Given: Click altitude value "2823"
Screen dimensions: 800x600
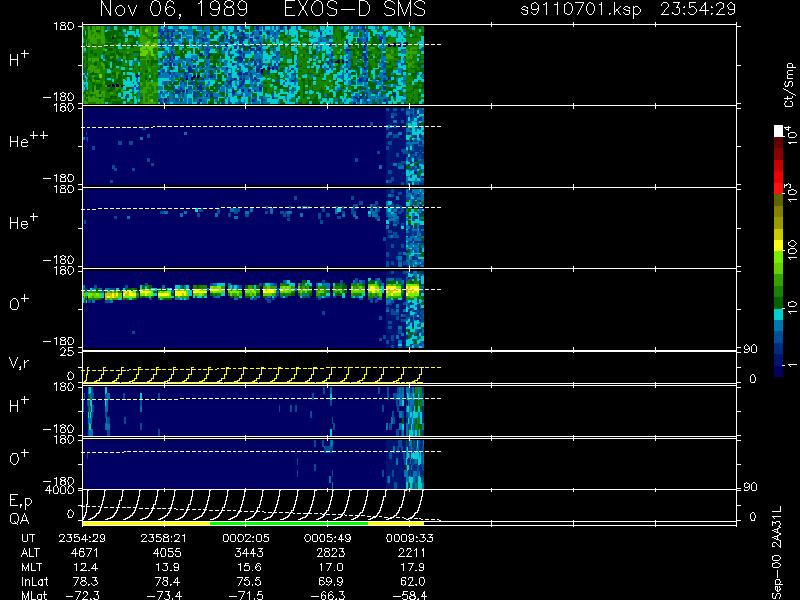Looking at the screenshot, I should (x=331, y=553).
